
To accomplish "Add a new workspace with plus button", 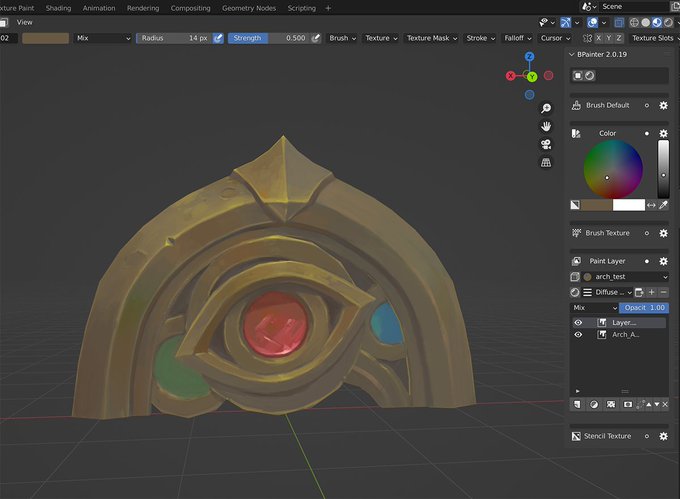I will (328, 8).
